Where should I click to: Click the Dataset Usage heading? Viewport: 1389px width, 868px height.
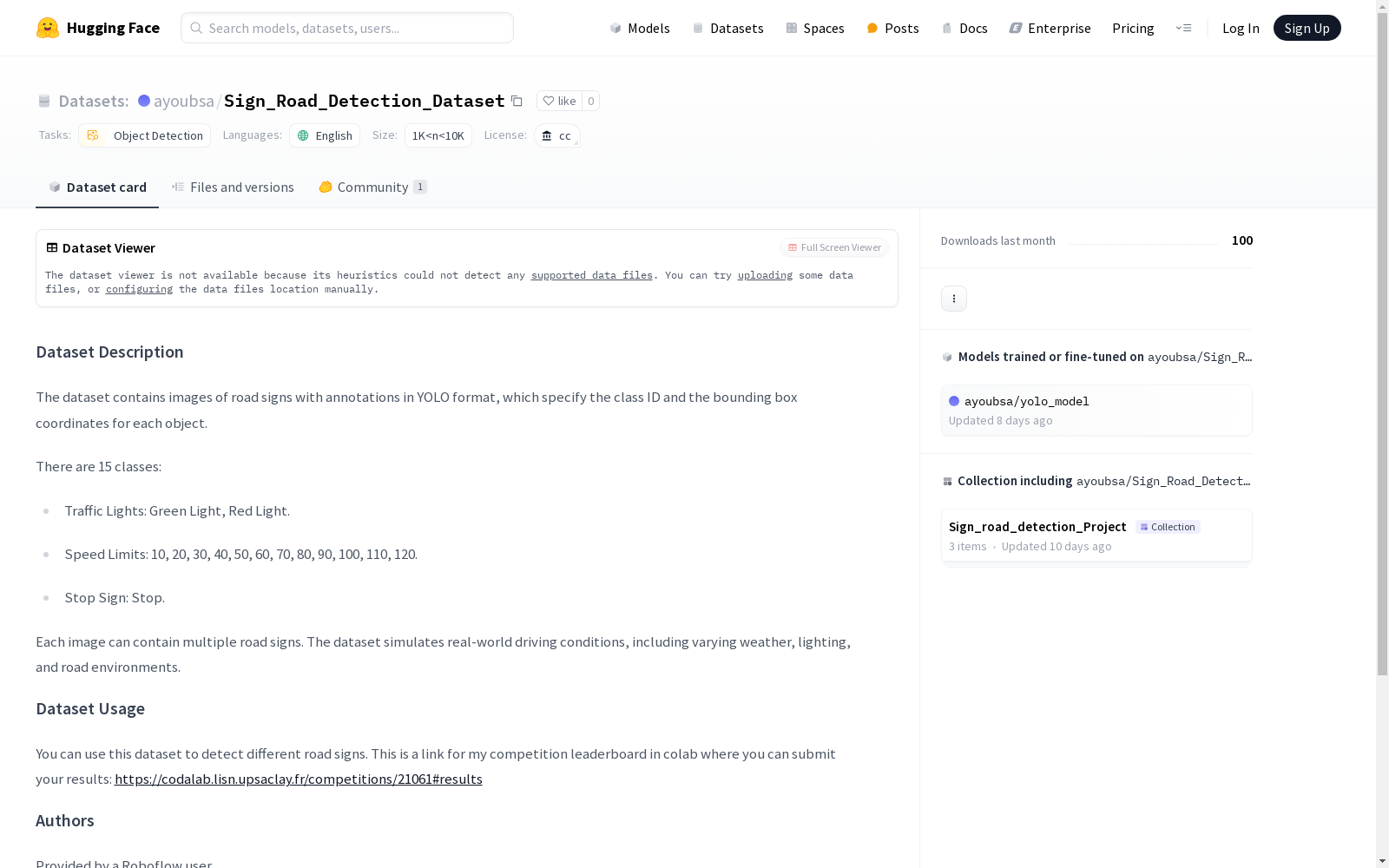coord(90,708)
